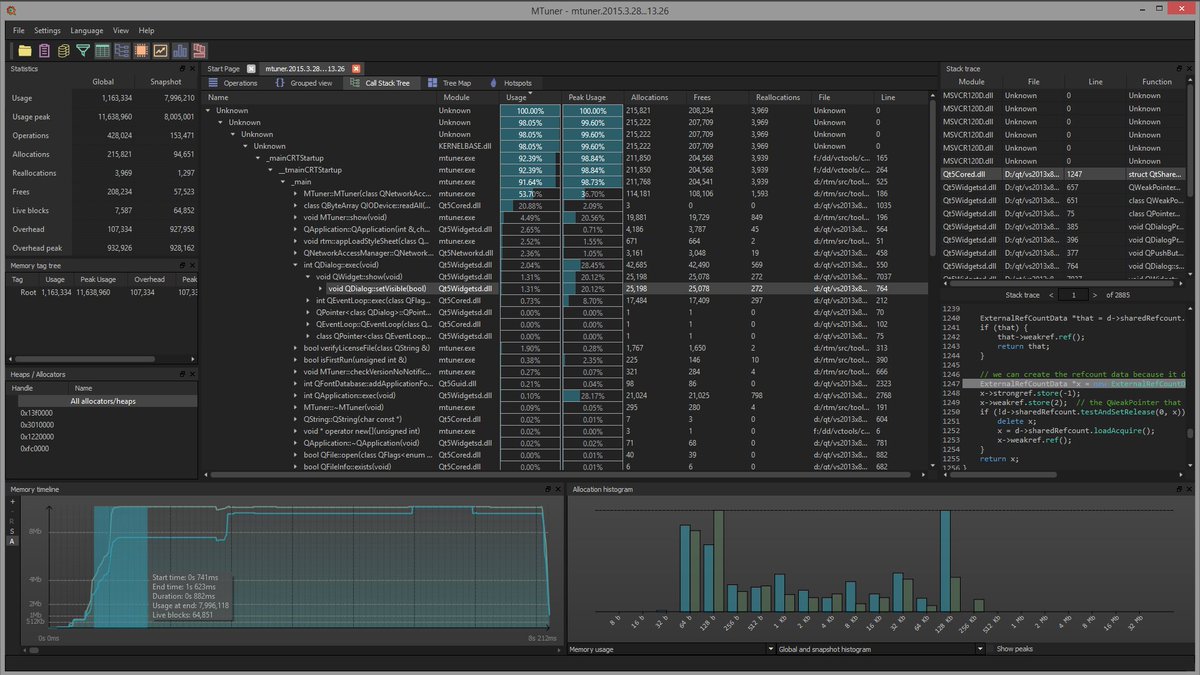
Task: Expand the MTuner::MTuner(class QNetworkAcc... row
Action: (296, 194)
